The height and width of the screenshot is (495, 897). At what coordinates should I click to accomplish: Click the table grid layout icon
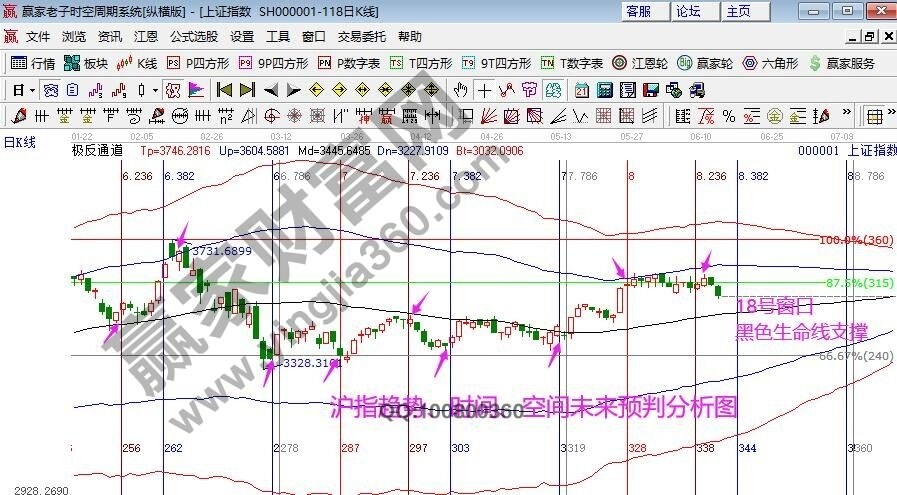point(875,116)
